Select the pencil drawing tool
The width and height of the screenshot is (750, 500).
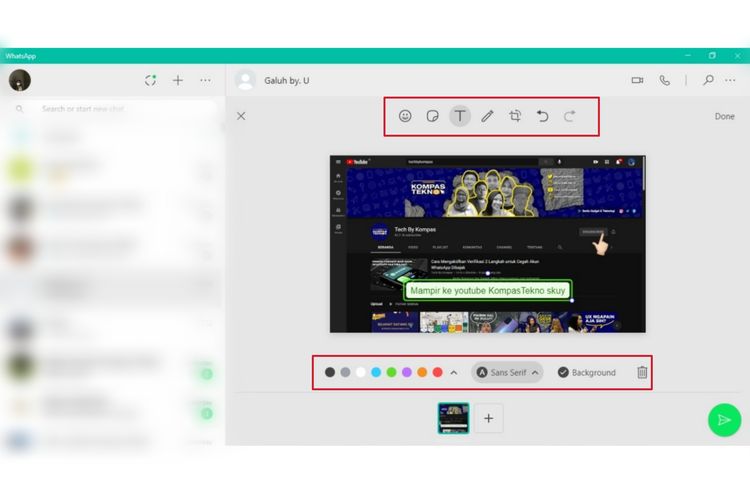pyautogui.click(x=487, y=116)
